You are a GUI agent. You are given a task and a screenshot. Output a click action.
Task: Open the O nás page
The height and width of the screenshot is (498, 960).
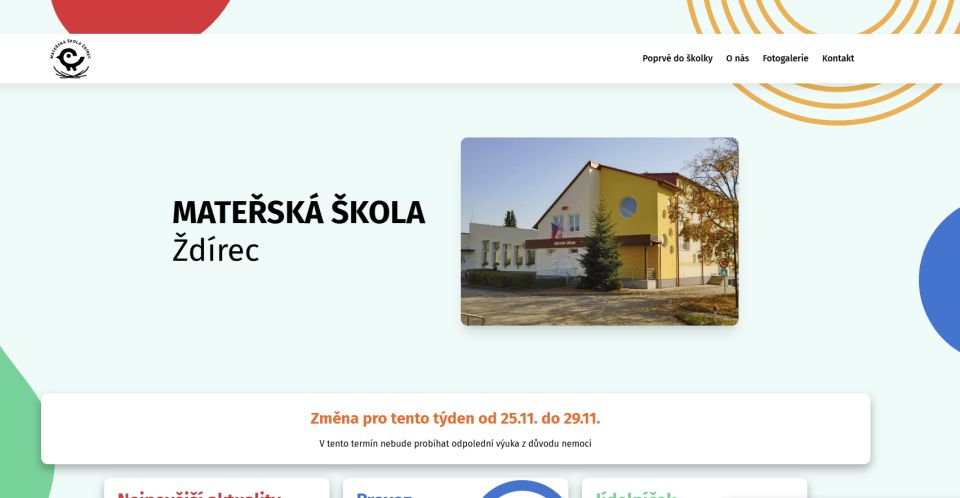pos(737,58)
